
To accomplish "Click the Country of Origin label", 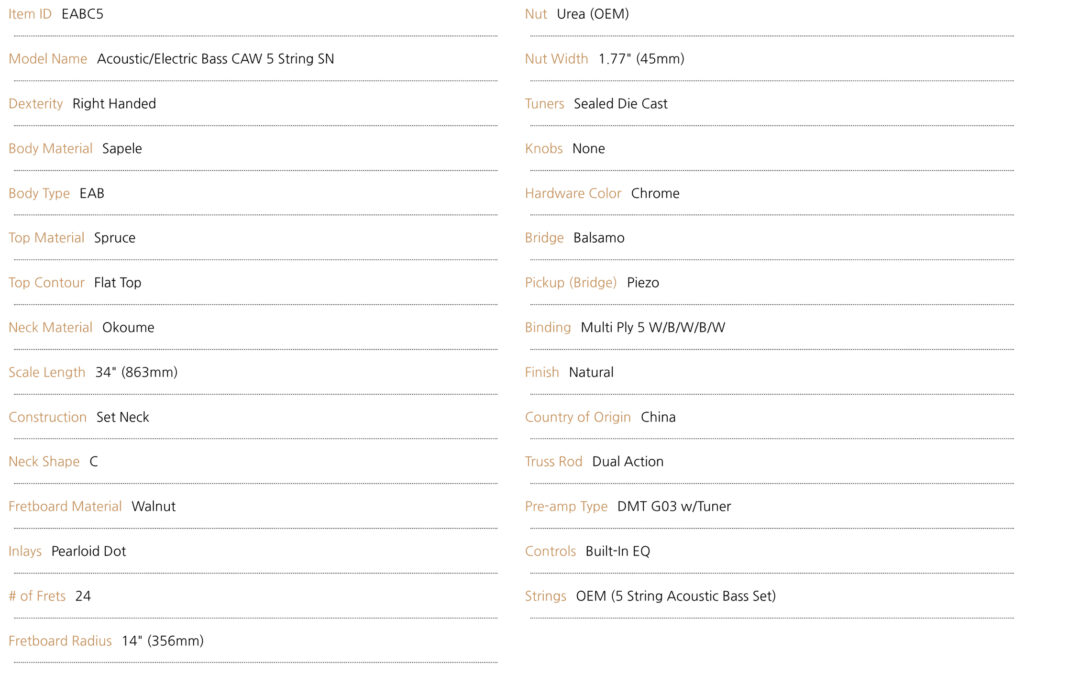I will point(578,417).
